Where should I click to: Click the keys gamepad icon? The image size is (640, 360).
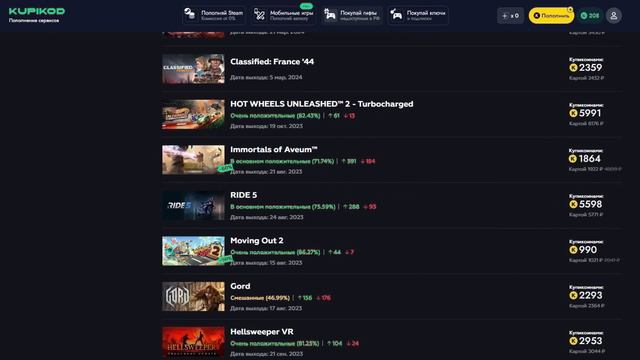click(x=396, y=15)
